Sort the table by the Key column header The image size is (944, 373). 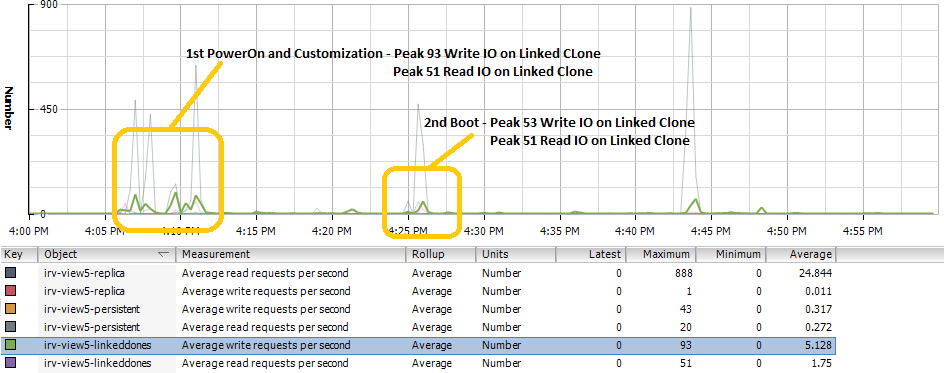click(19, 254)
